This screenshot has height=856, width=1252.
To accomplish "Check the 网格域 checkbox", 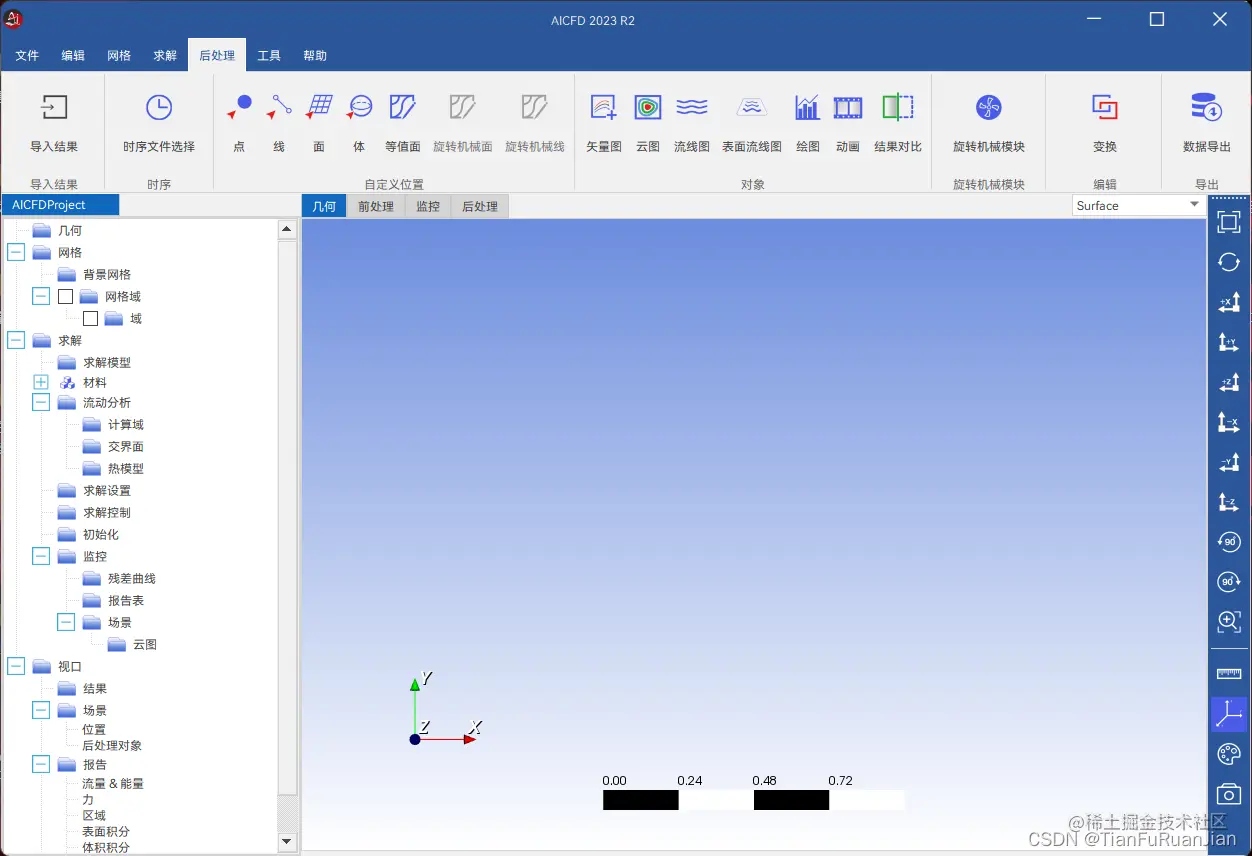I will 66,297.
